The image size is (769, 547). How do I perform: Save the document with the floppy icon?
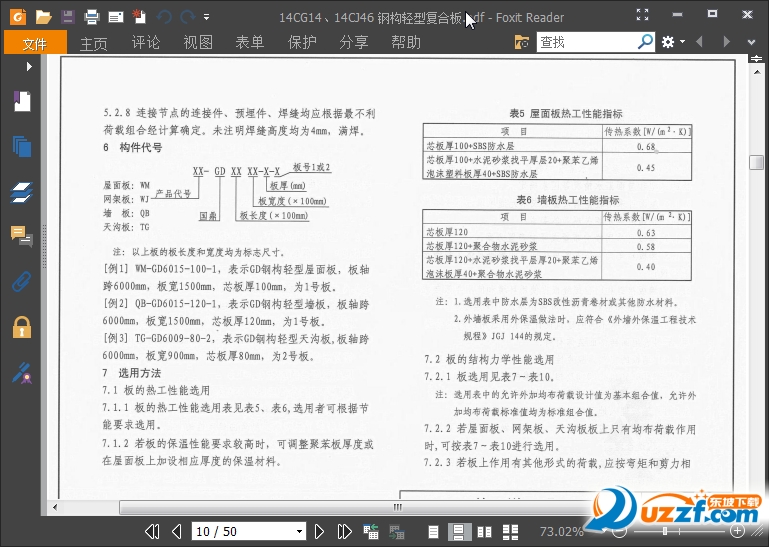[68, 17]
